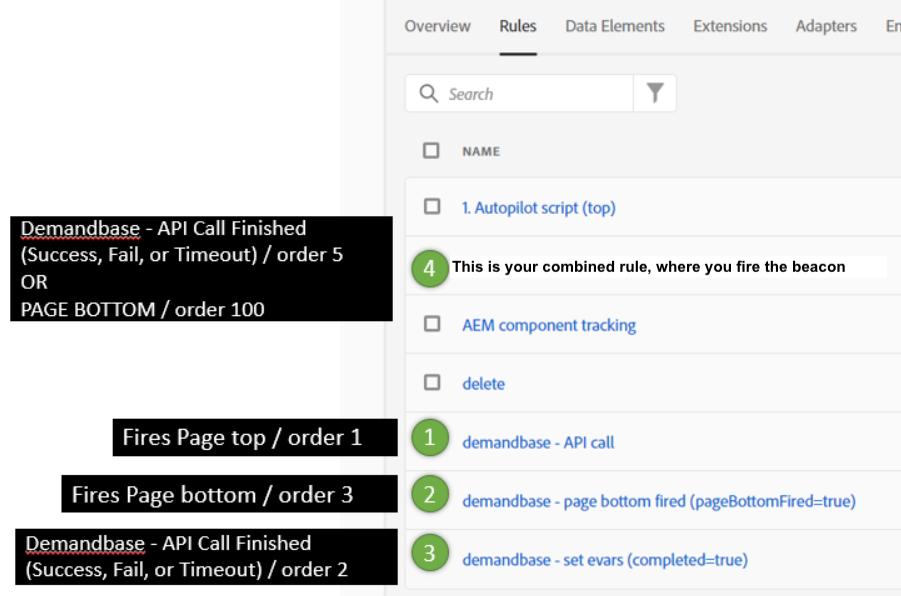Check the box for 1. Autopilot script (top)

pos(432,206)
